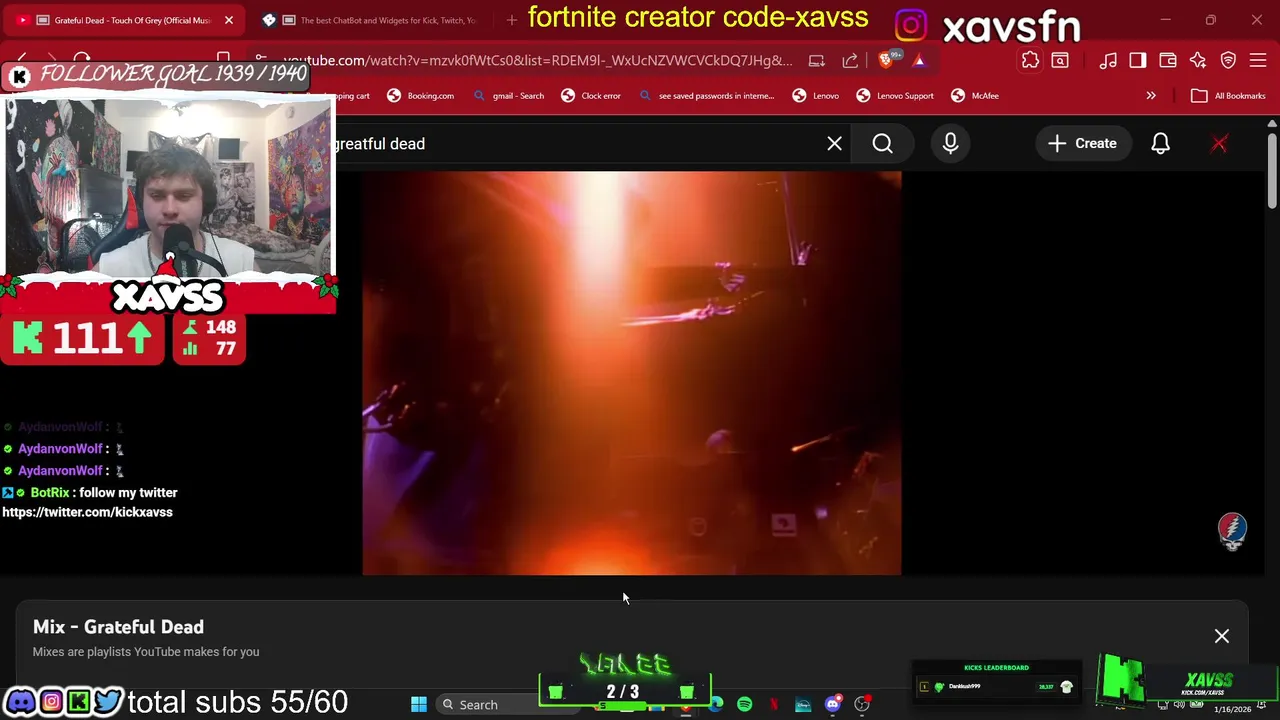Open a new browser tab with plus

(511, 20)
